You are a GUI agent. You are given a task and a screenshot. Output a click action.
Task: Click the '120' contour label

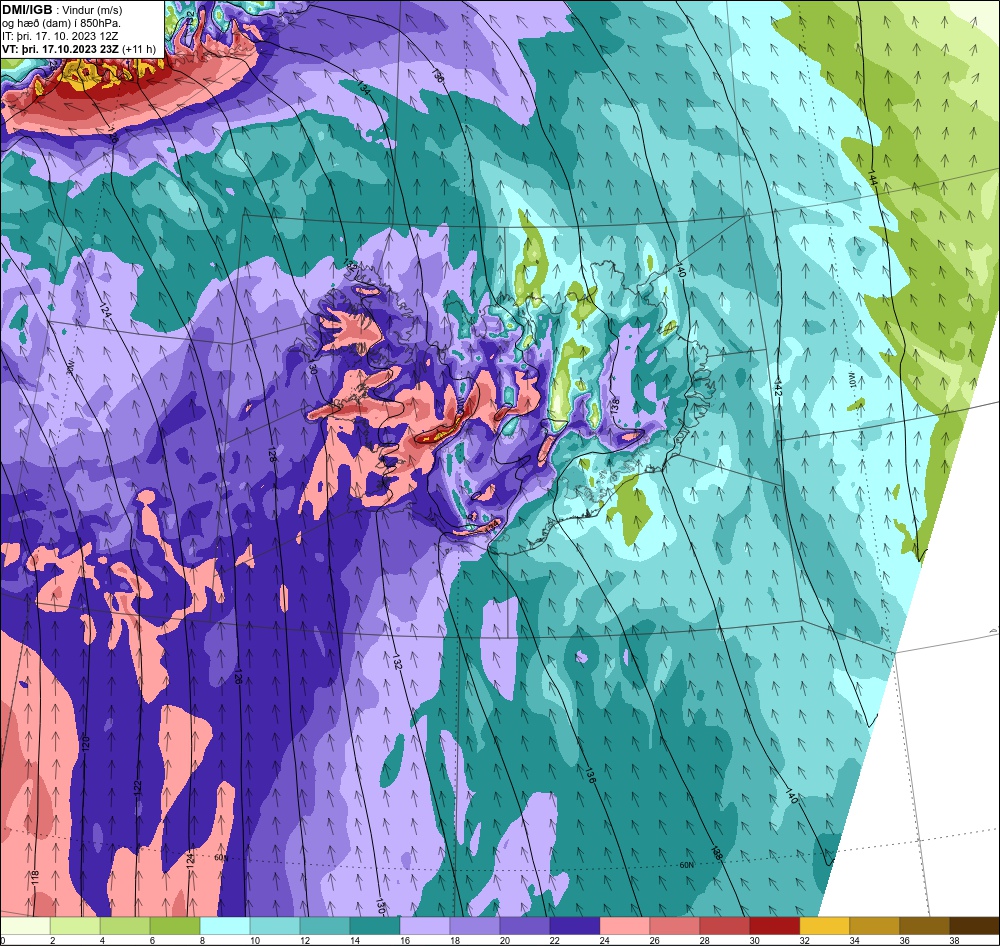coord(85,743)
